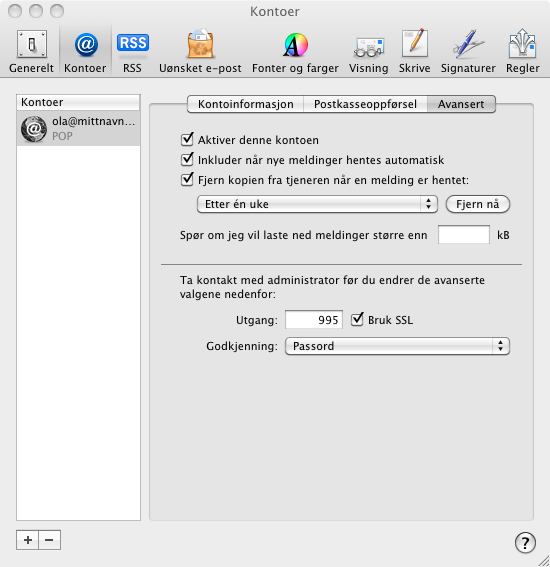Open the Visning preferences pane
This screenshot has height=567, width=550.
click(368, 52)
